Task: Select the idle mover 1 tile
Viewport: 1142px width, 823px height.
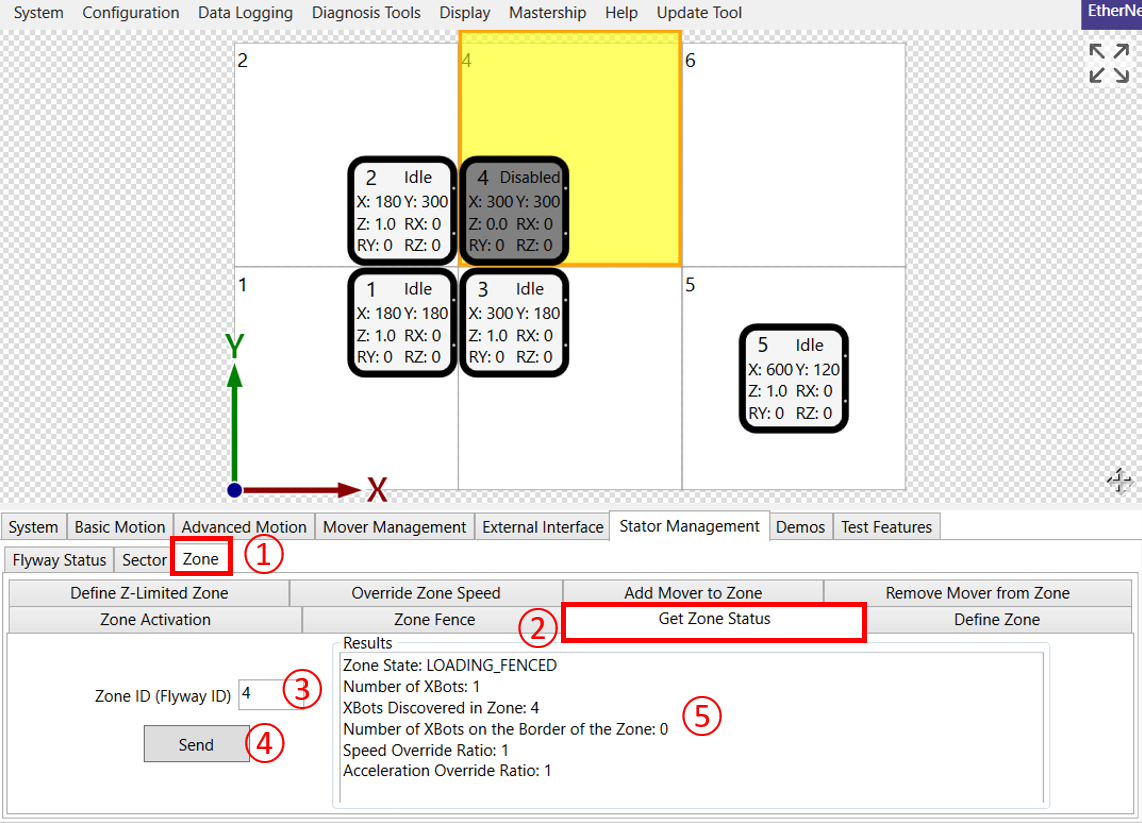Action: coord(402,322)
